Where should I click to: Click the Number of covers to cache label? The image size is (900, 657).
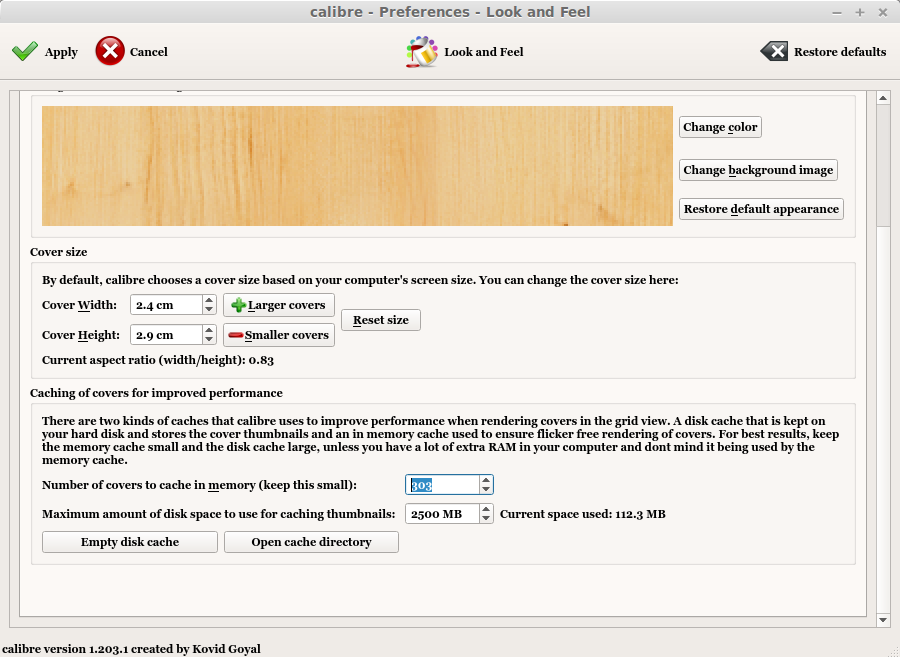(x=199, y=485)
